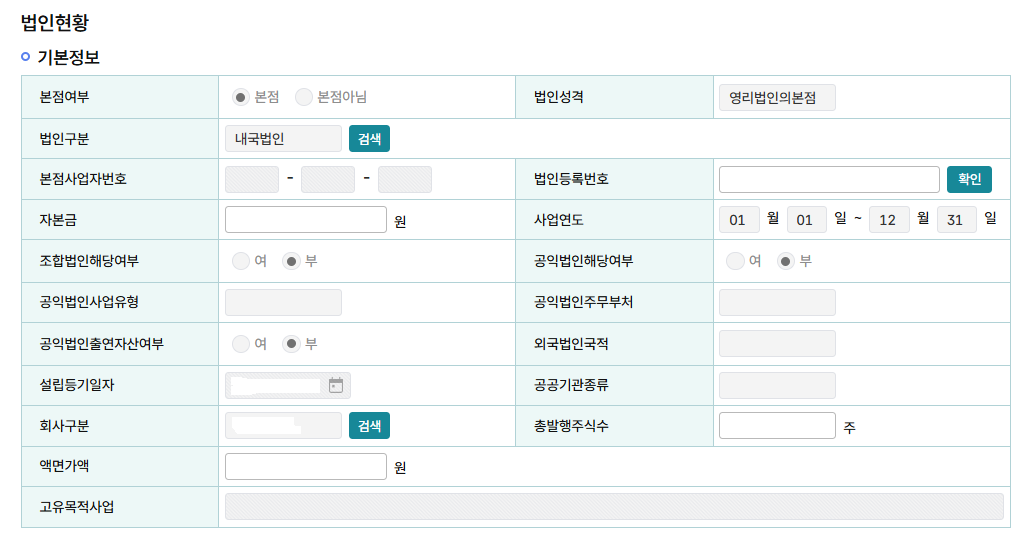Click the 액면가액 label
1031x541 pixels.
coord(64,466)
